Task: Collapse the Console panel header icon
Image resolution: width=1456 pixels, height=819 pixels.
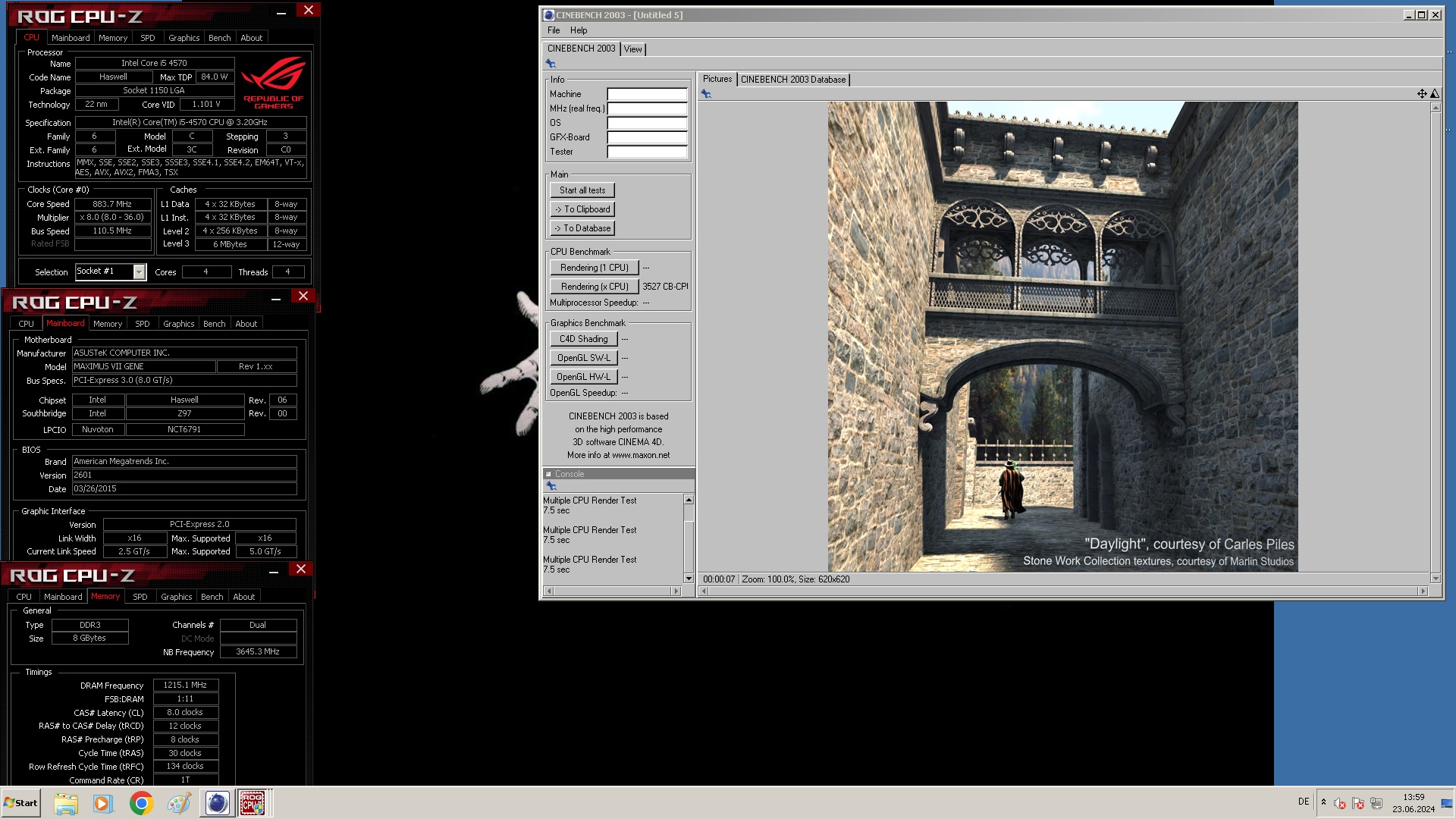Action: click(x=548, y=474)
